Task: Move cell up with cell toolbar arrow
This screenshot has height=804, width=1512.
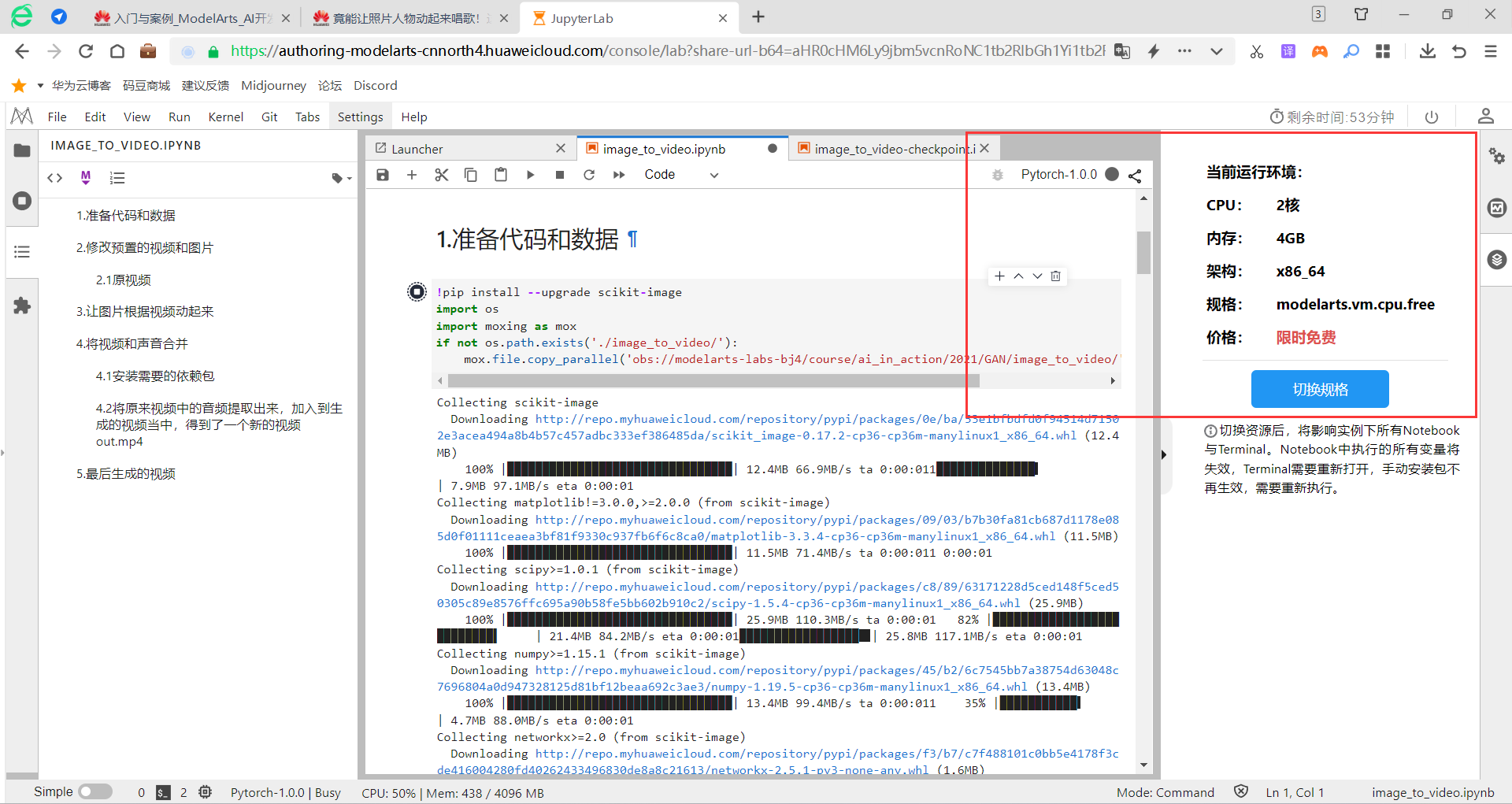Action: [x=1018, y=276]
